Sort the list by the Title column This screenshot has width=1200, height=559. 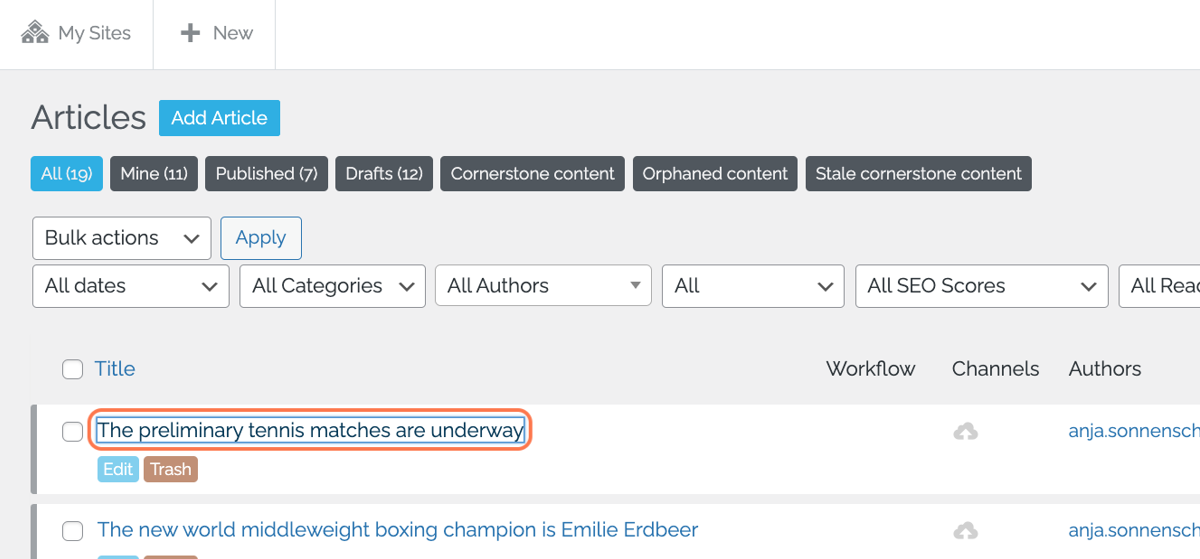[115, 369]
